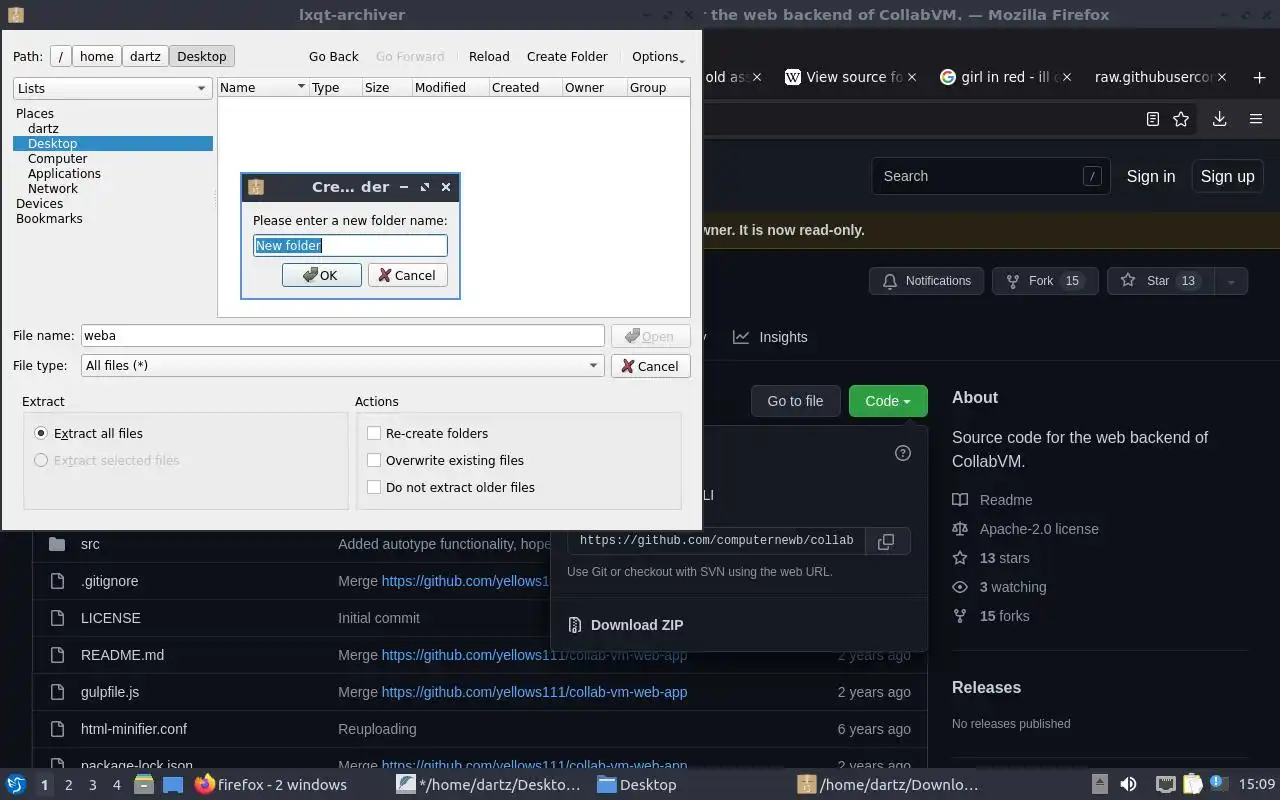Click the Download ZIP link
The image size is (1280, 800).
coord(637,625)
